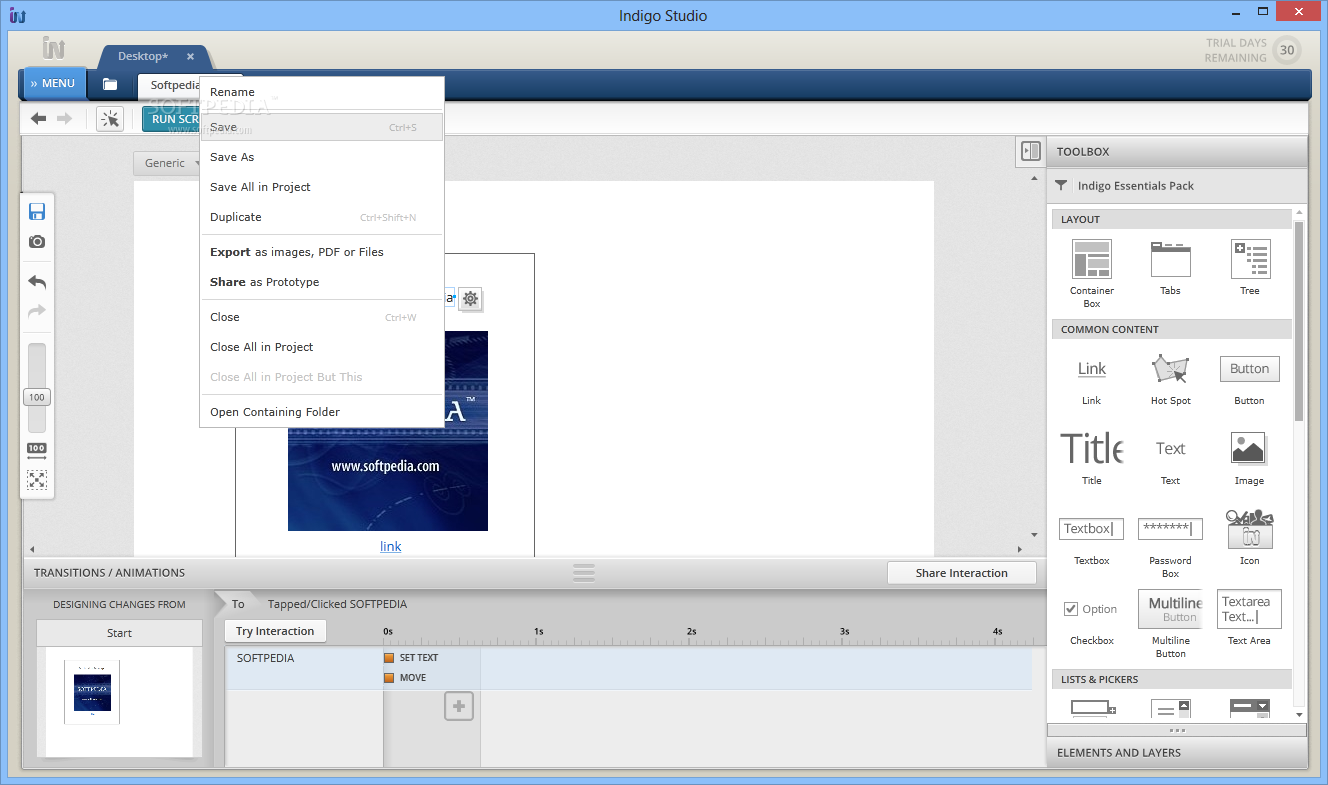This screenshot has height=785, width=1328.
Task: Collapse the toolbox panel with toggle icon
Action: [1030, 151]
